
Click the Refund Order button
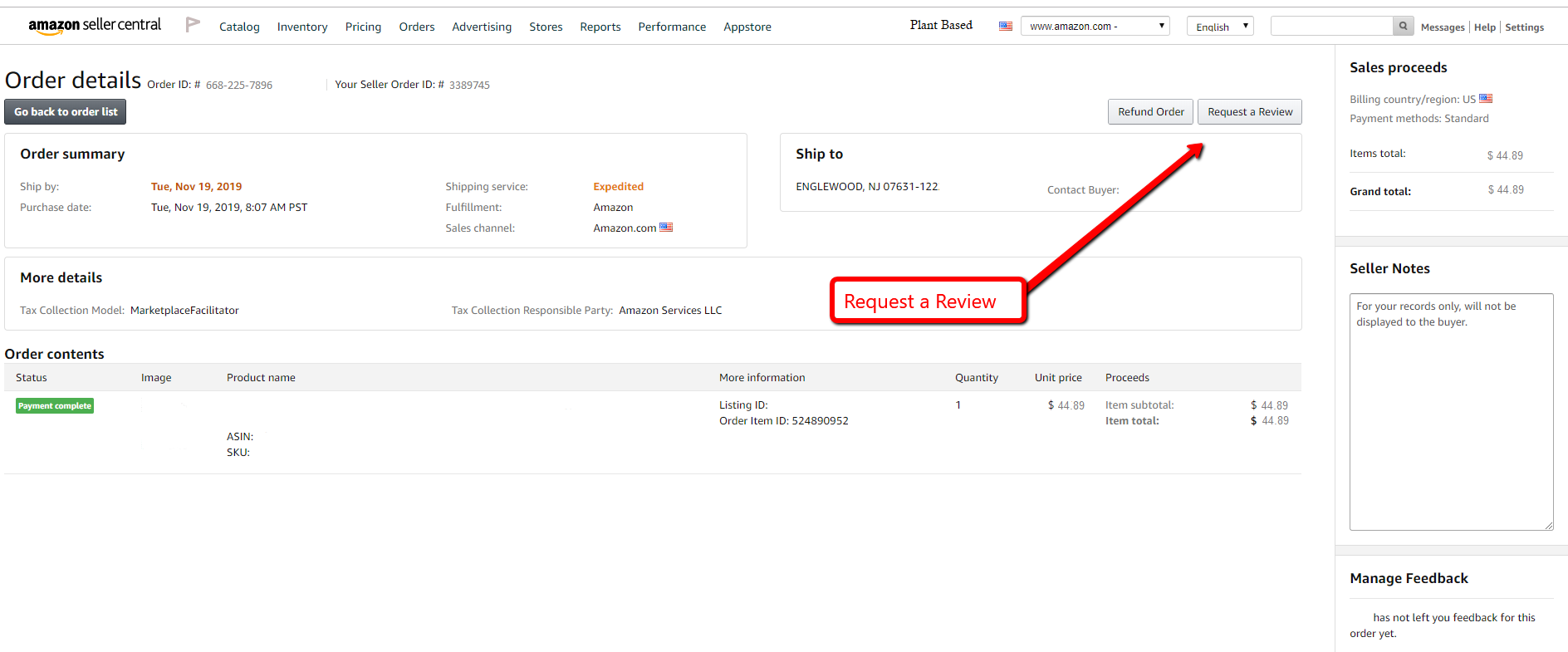(x=1150, y=112)
